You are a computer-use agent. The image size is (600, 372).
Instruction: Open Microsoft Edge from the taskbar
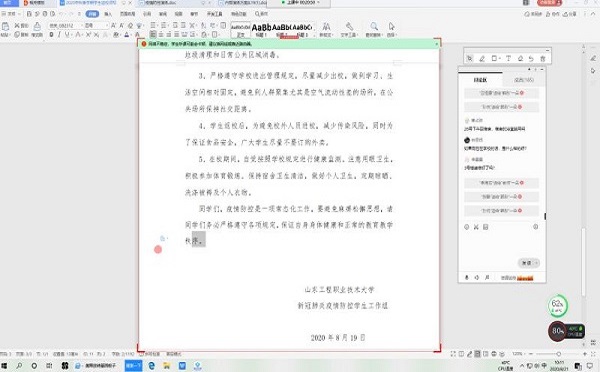pyautogui.click(x=152, y=366)
